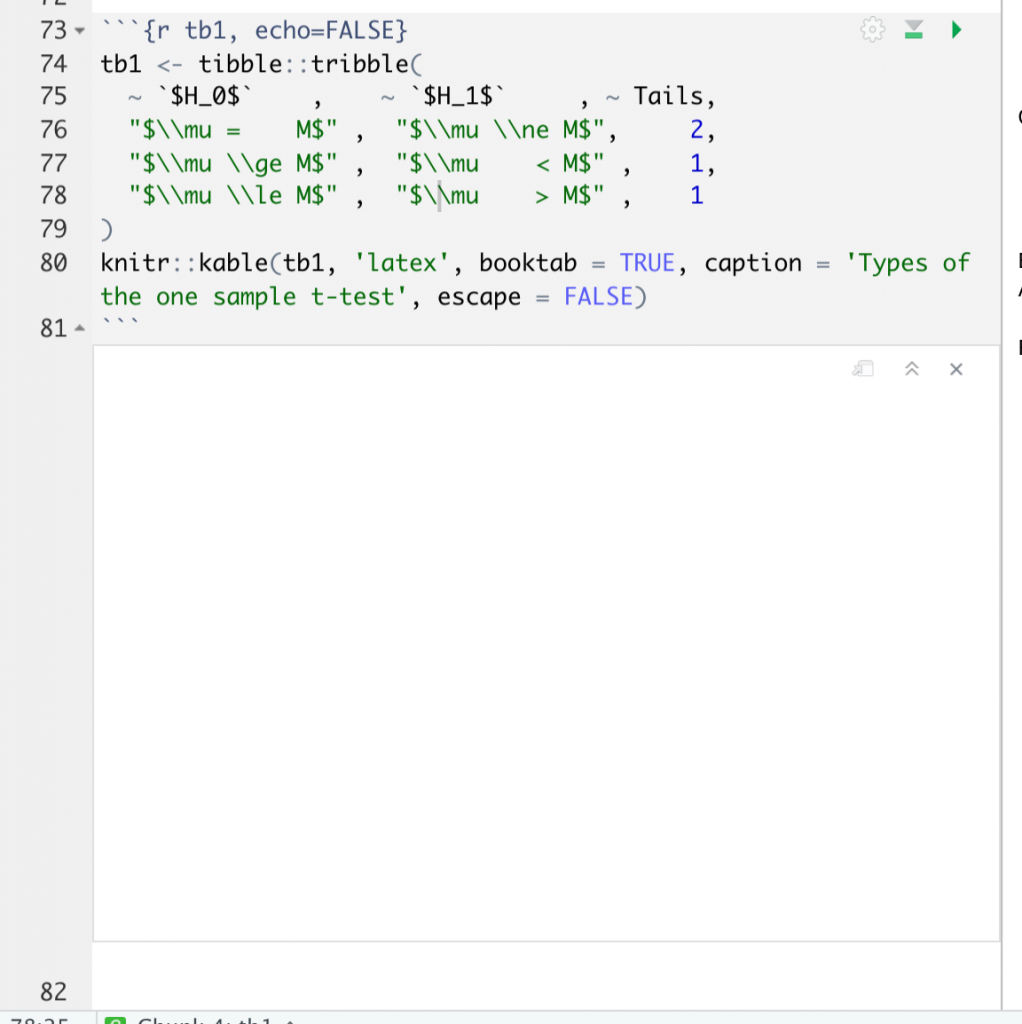This screenshot has height=1024, width=1022.
Task: Click line number 80 in gutter
Action: [x=52, y=263]
